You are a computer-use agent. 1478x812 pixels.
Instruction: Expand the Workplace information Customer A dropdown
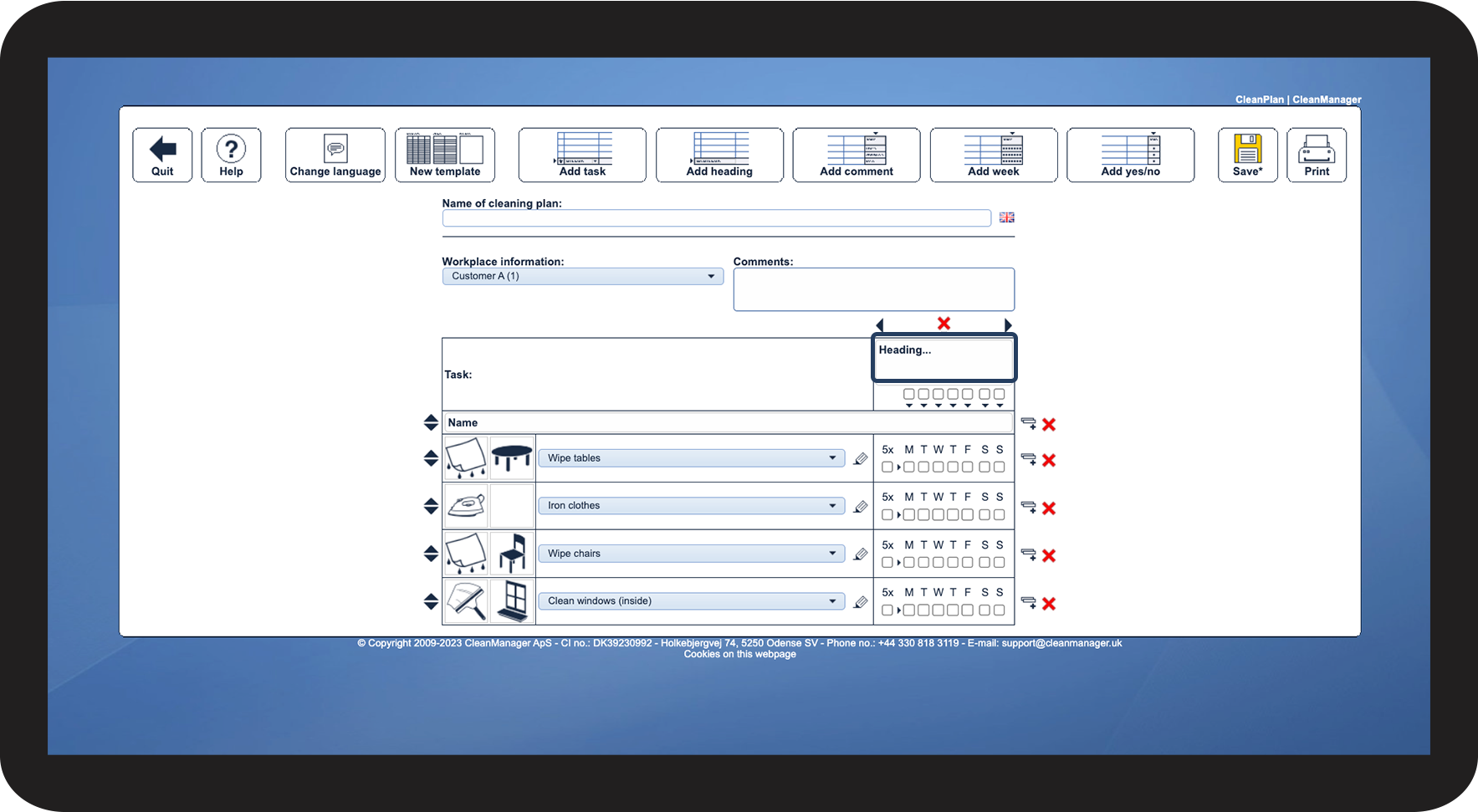(x=582, y=276)
